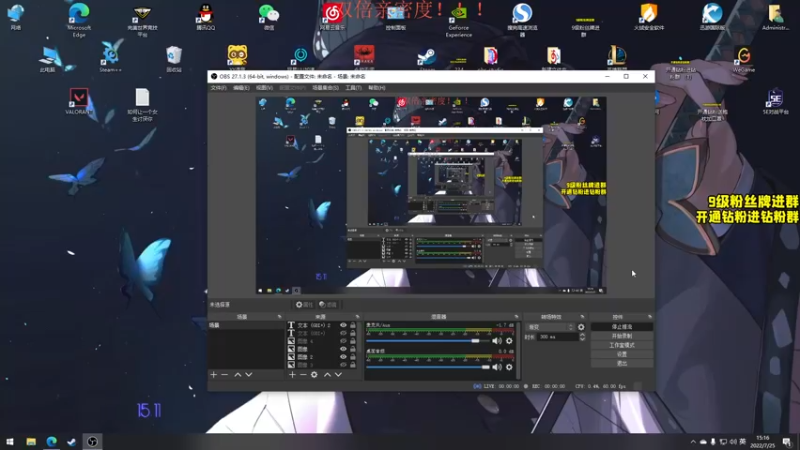Select the 回收站 recycle bin icon
The height and width of the screenshot is (450, 800).
[174, 59]
